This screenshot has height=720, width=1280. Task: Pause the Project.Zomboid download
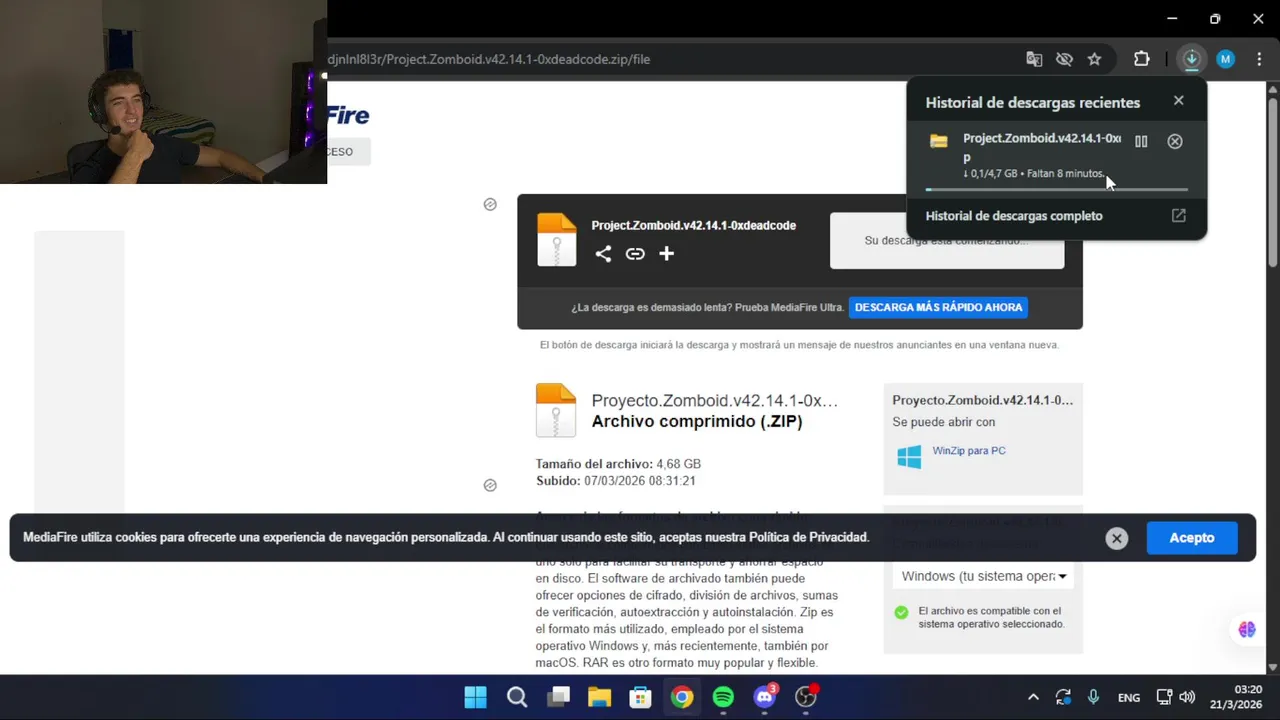click(x=1141, y=142)
